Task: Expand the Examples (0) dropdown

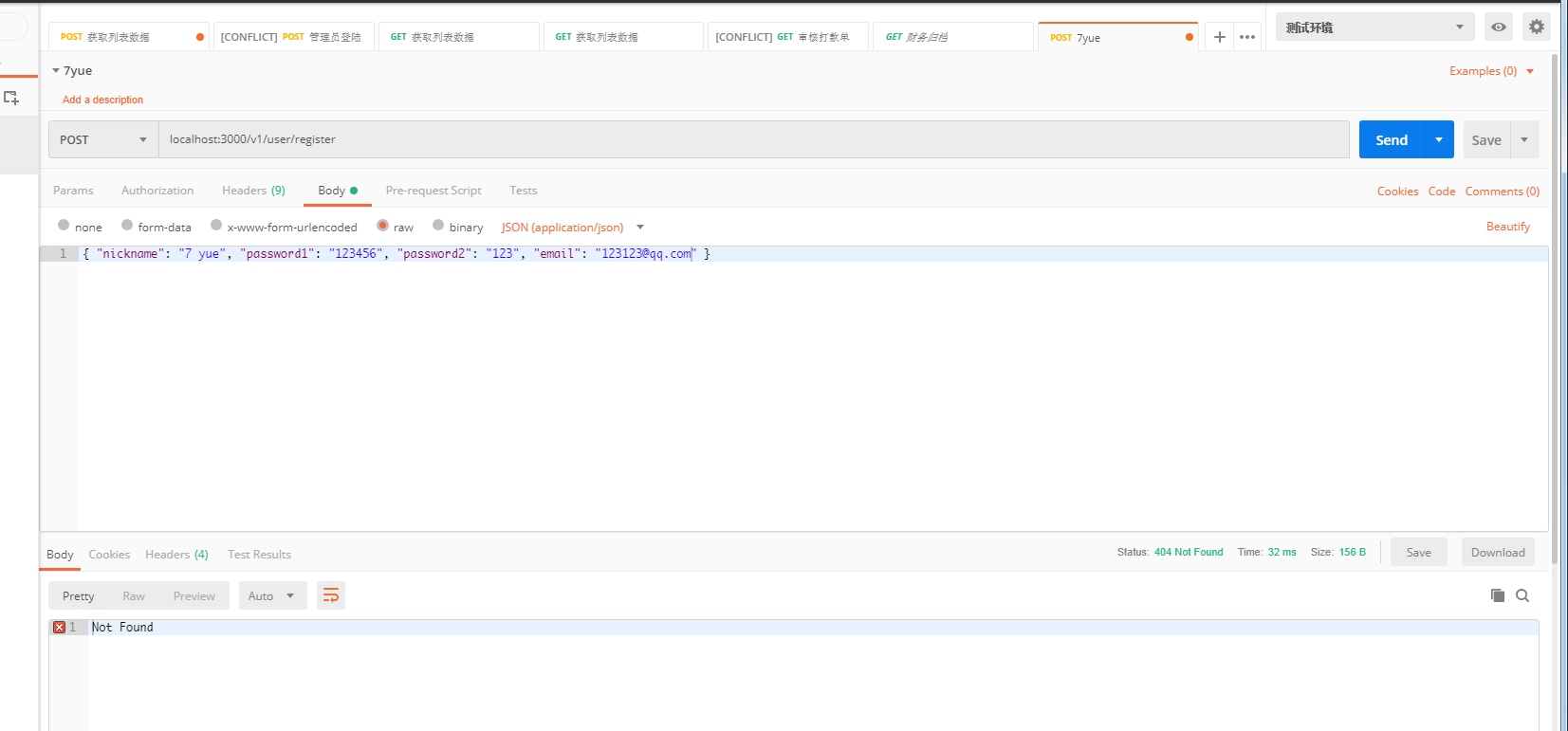Action: pyautogui.click(x=1491, y=71)
